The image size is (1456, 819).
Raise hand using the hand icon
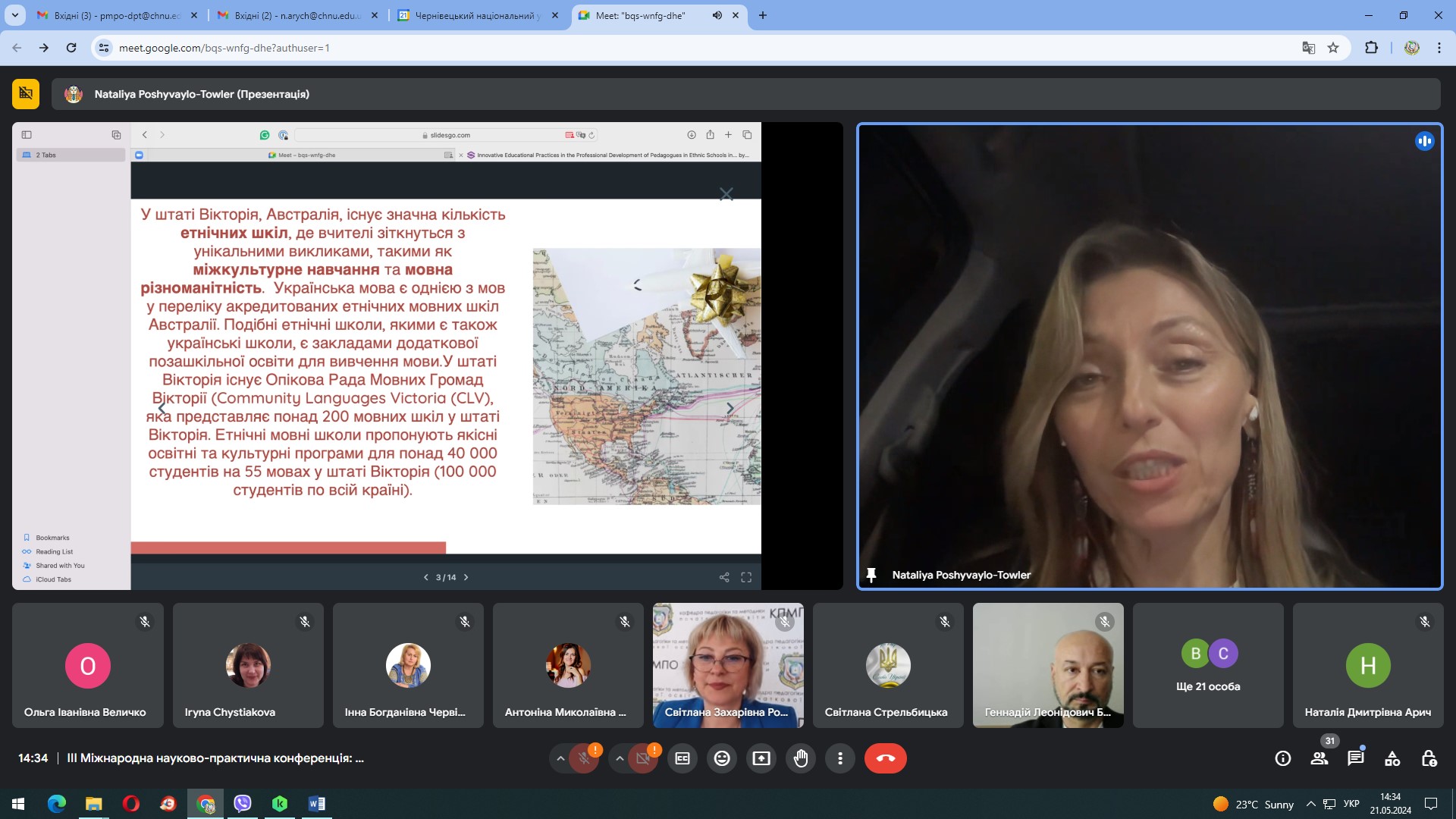(x=801, y=758)
